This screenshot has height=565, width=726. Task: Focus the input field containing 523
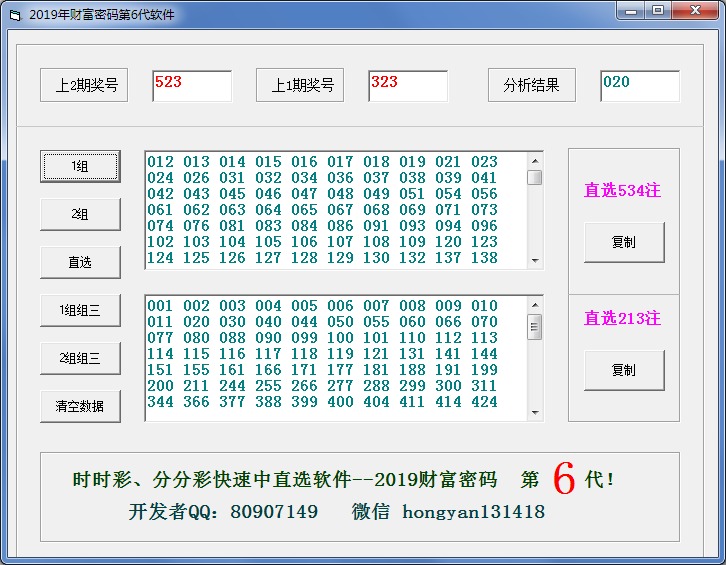(x=192, y=86)
